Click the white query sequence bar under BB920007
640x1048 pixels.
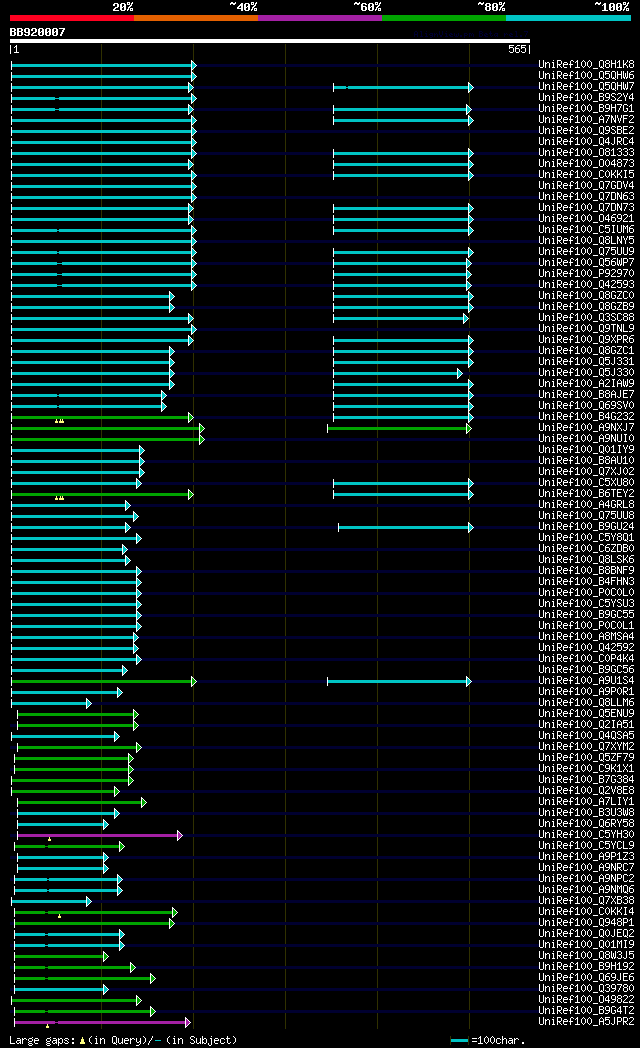270,41
